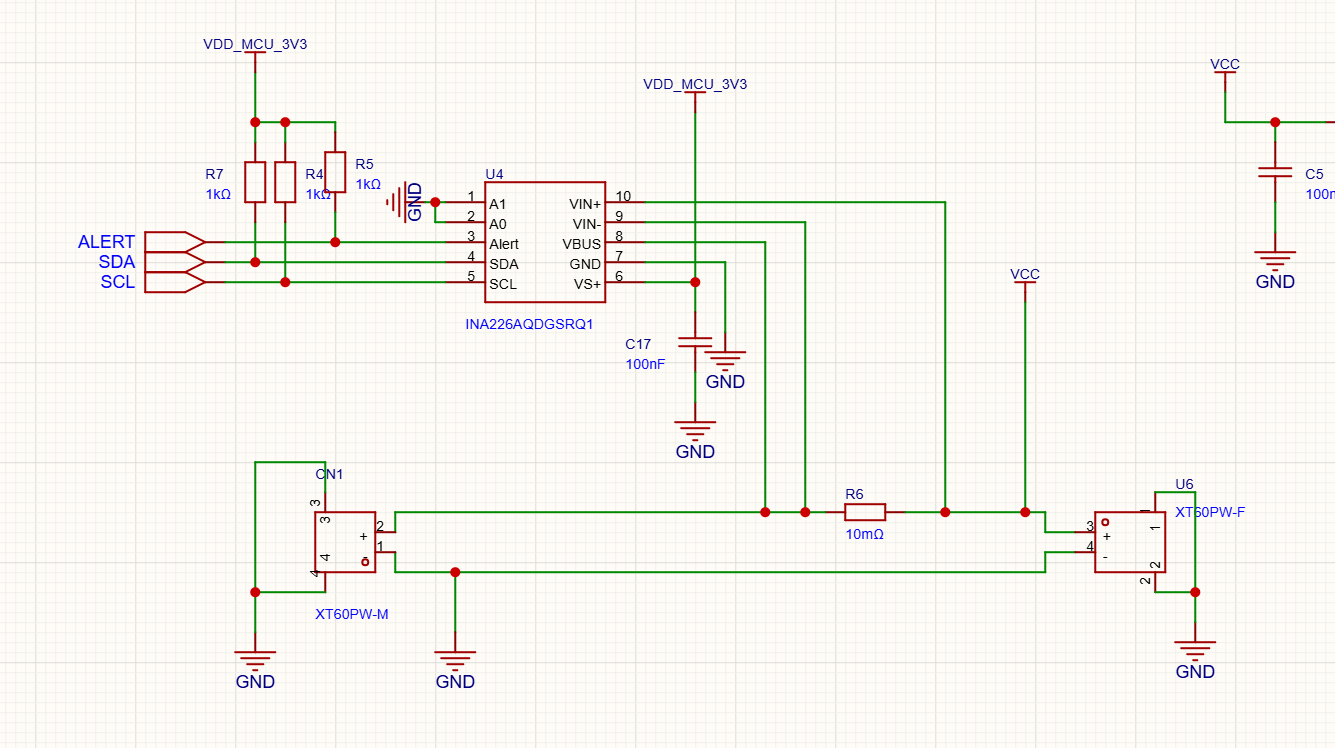Select the GND symbol below capacitor C17
This screenshot has height=748, width=1335.
click(x=695, y=430)
